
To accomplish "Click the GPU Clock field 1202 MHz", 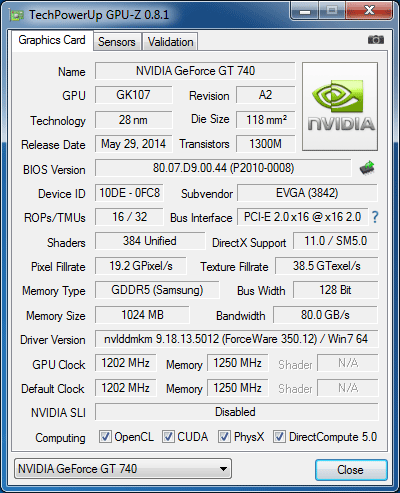I will 126,363.
